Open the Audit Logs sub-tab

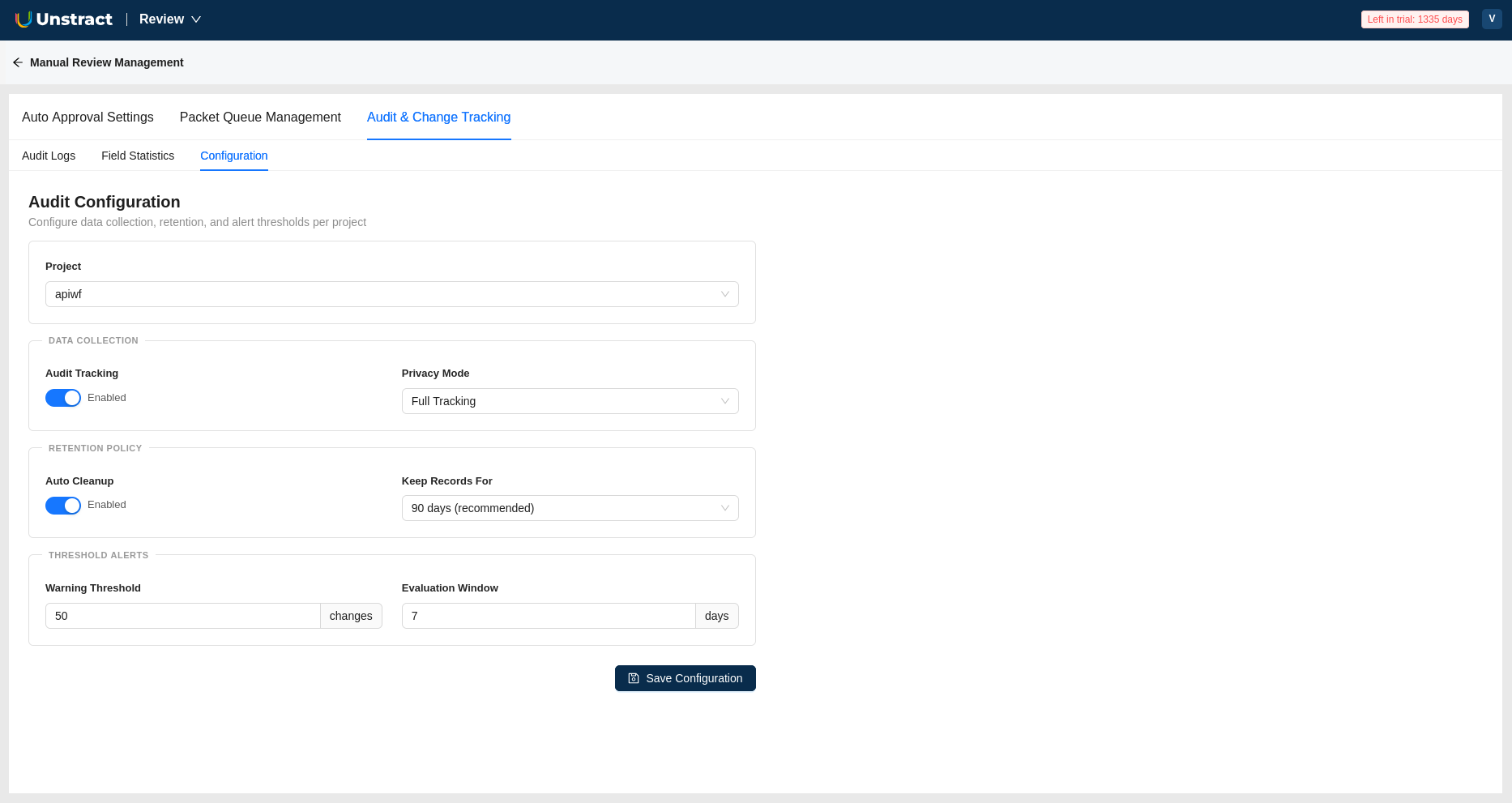coord(49,156)
